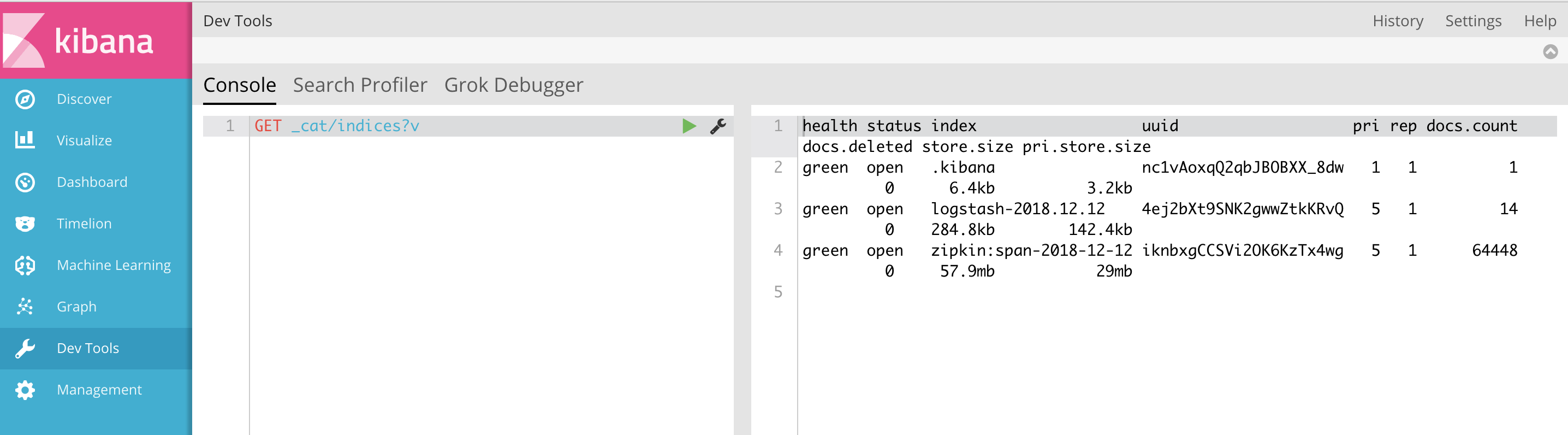Screen dimensions: 1568x435
Task: Click the Visualize bar chart icon
Action: [x=25, y=140]
